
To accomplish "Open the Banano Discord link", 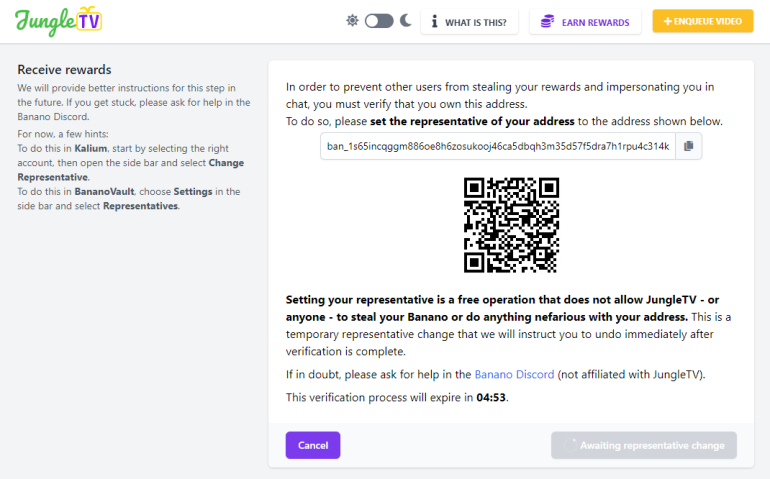I will 514,374.
